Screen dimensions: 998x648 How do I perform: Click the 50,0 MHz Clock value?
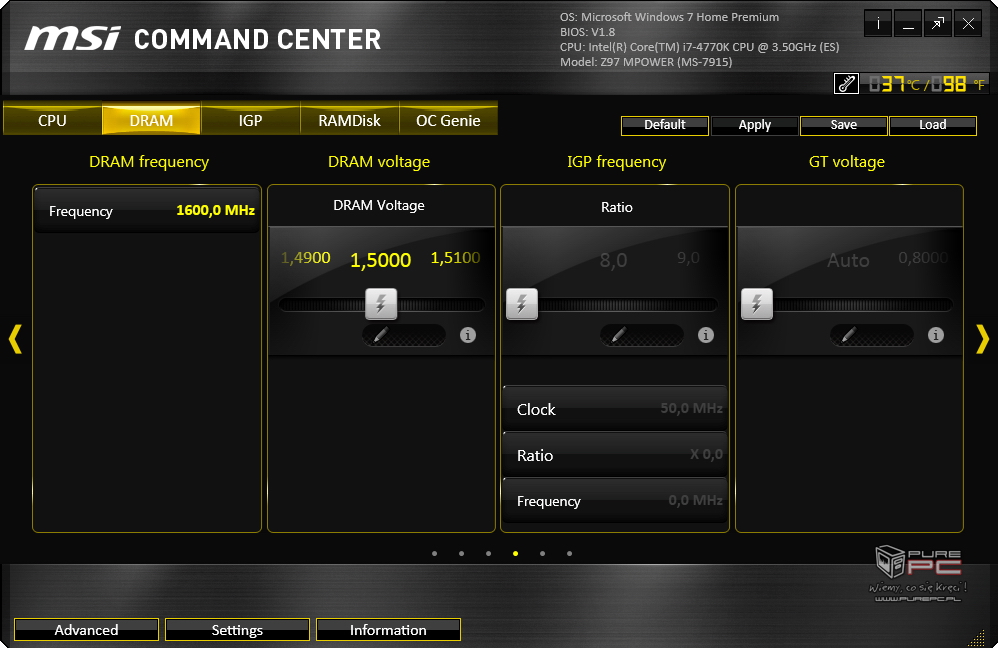691,408
